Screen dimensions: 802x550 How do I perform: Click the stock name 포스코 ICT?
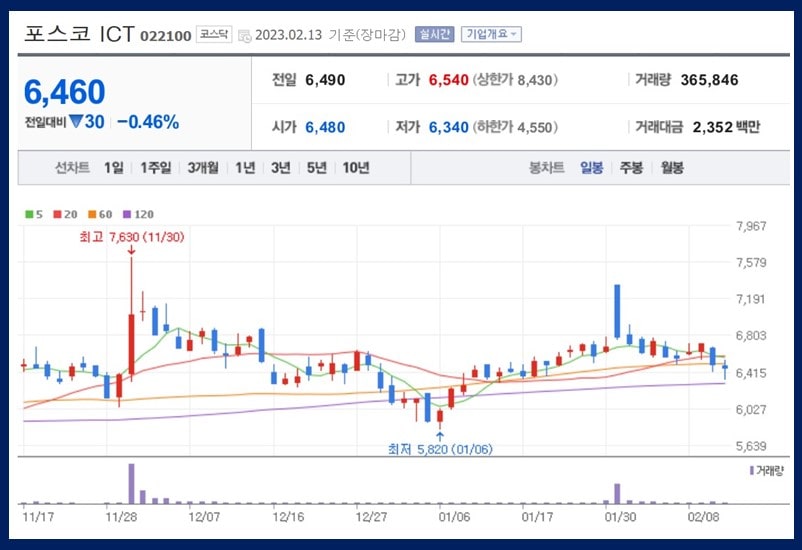click(x=79, y=34)
